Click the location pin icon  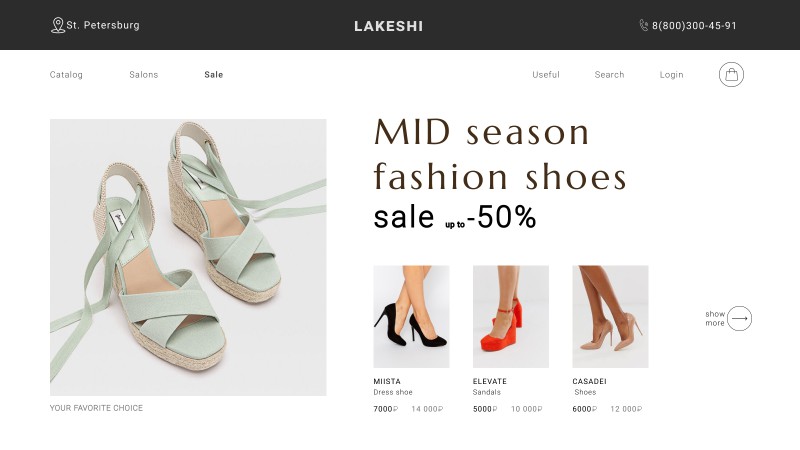point(58,25)
